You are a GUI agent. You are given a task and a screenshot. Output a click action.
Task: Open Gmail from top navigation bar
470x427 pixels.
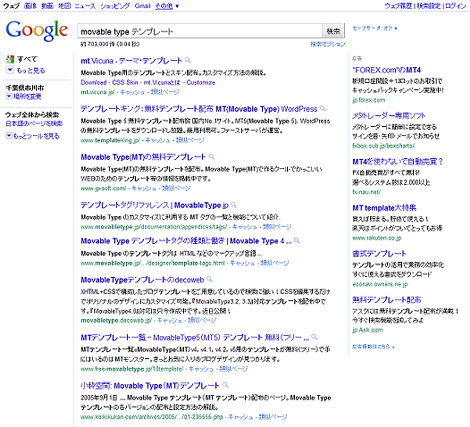(143, 6)
